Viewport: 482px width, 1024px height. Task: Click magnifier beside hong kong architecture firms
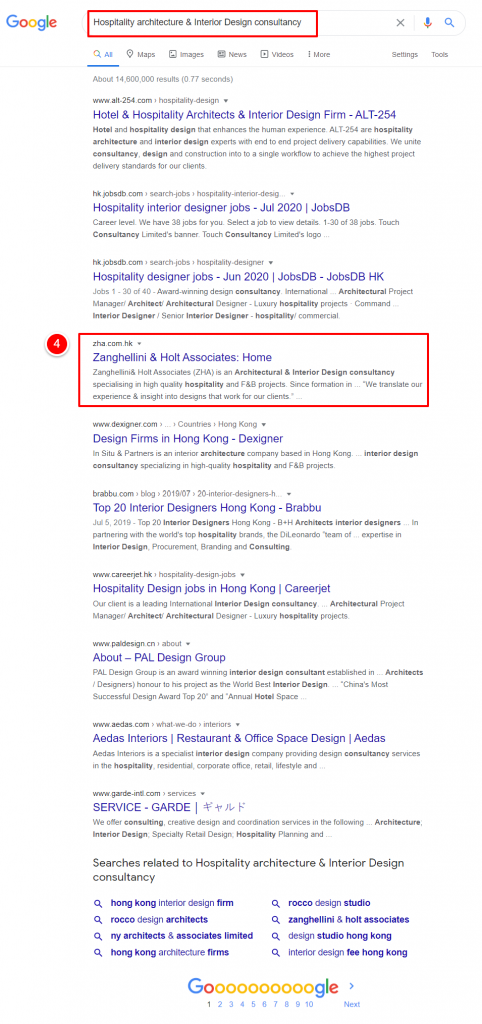(98, 953)
